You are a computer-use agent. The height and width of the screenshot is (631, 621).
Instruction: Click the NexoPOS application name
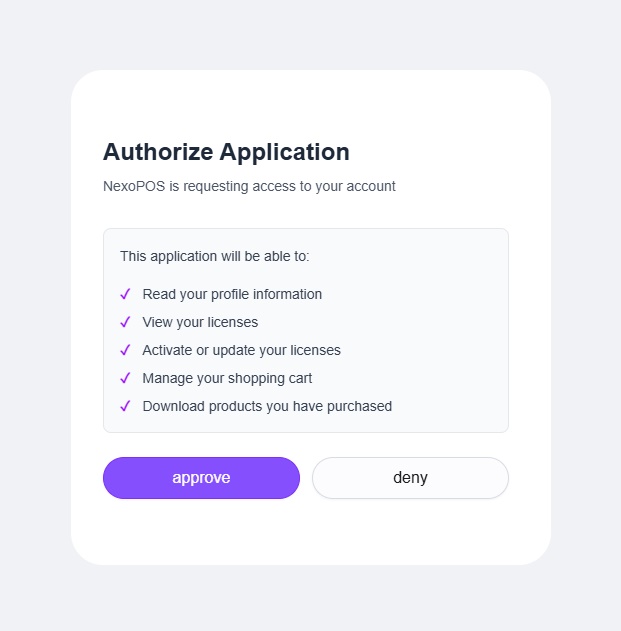coord(134,186)
